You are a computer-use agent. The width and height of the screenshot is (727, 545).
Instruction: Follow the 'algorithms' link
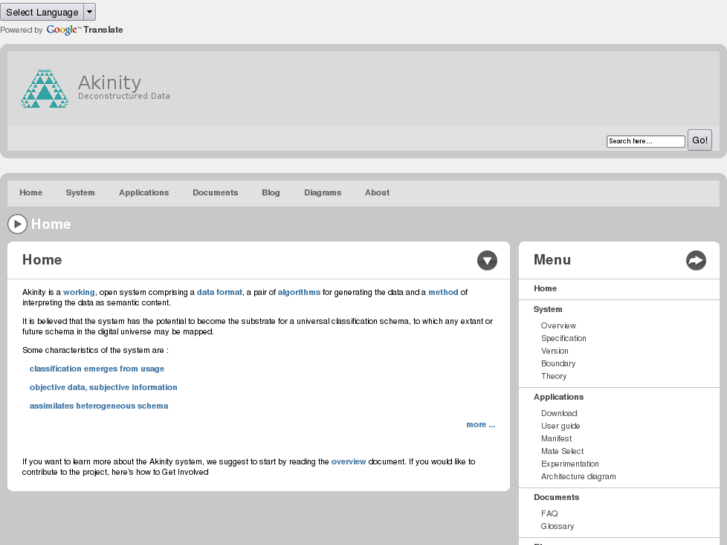pos(299,292)
